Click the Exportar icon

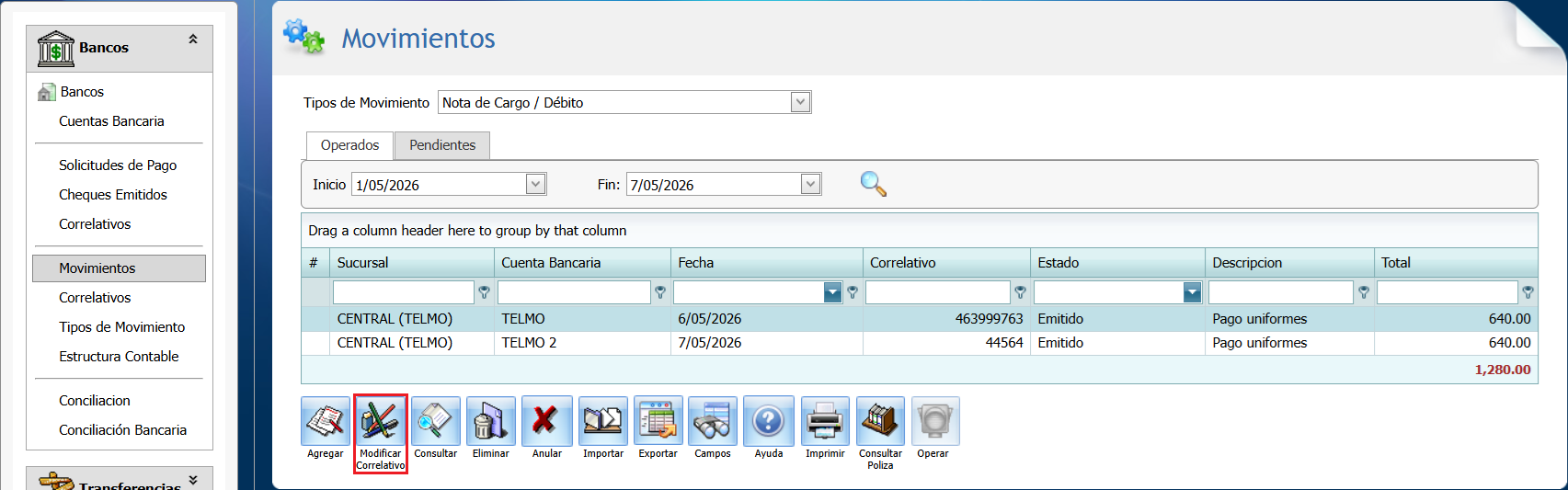[x=658, y=421]
